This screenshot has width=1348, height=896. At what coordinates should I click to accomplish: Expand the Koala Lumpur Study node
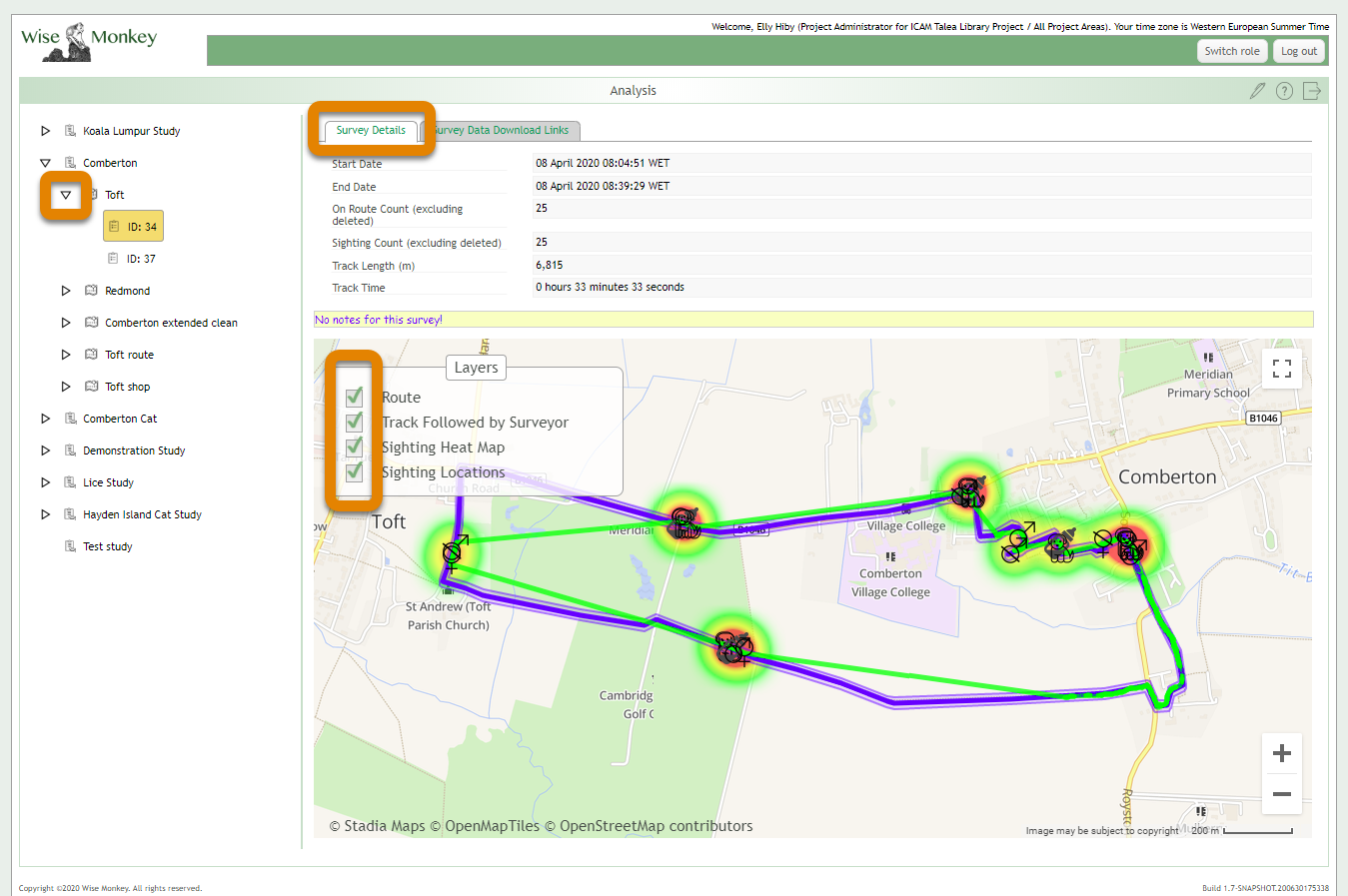pyautogui.click(x=45, y=131)
